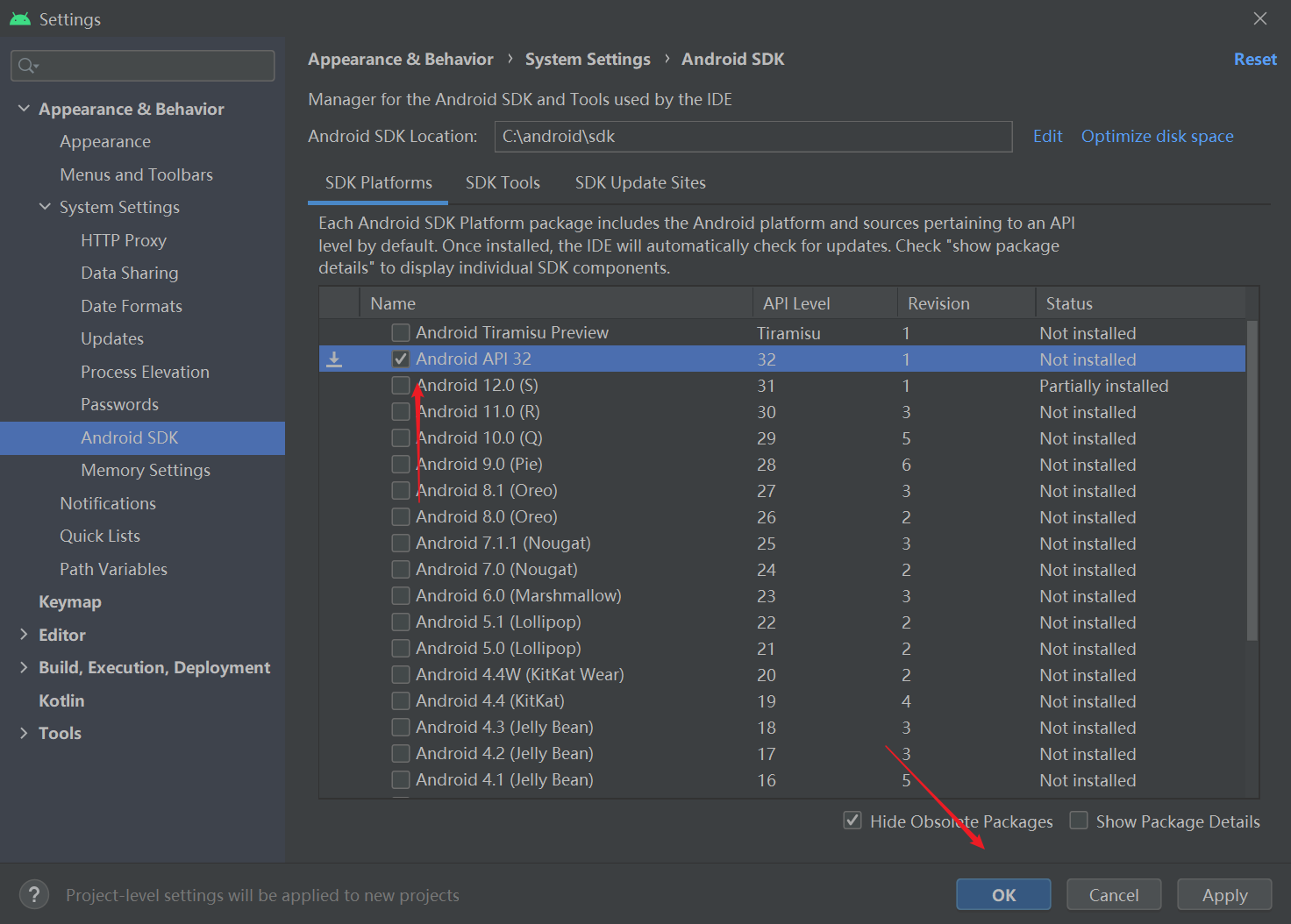1291x924 pixels.
Task: Focus the settings search box
Action: (143, 66)
